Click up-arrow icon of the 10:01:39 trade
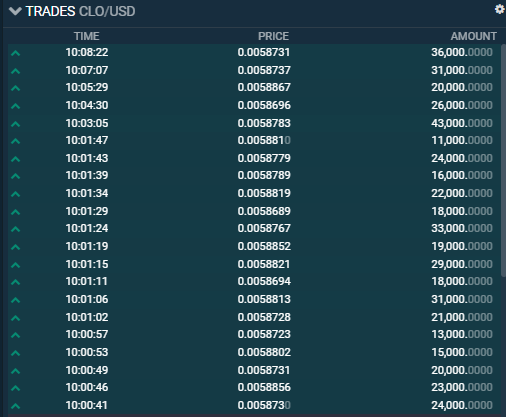 [15, 176]
